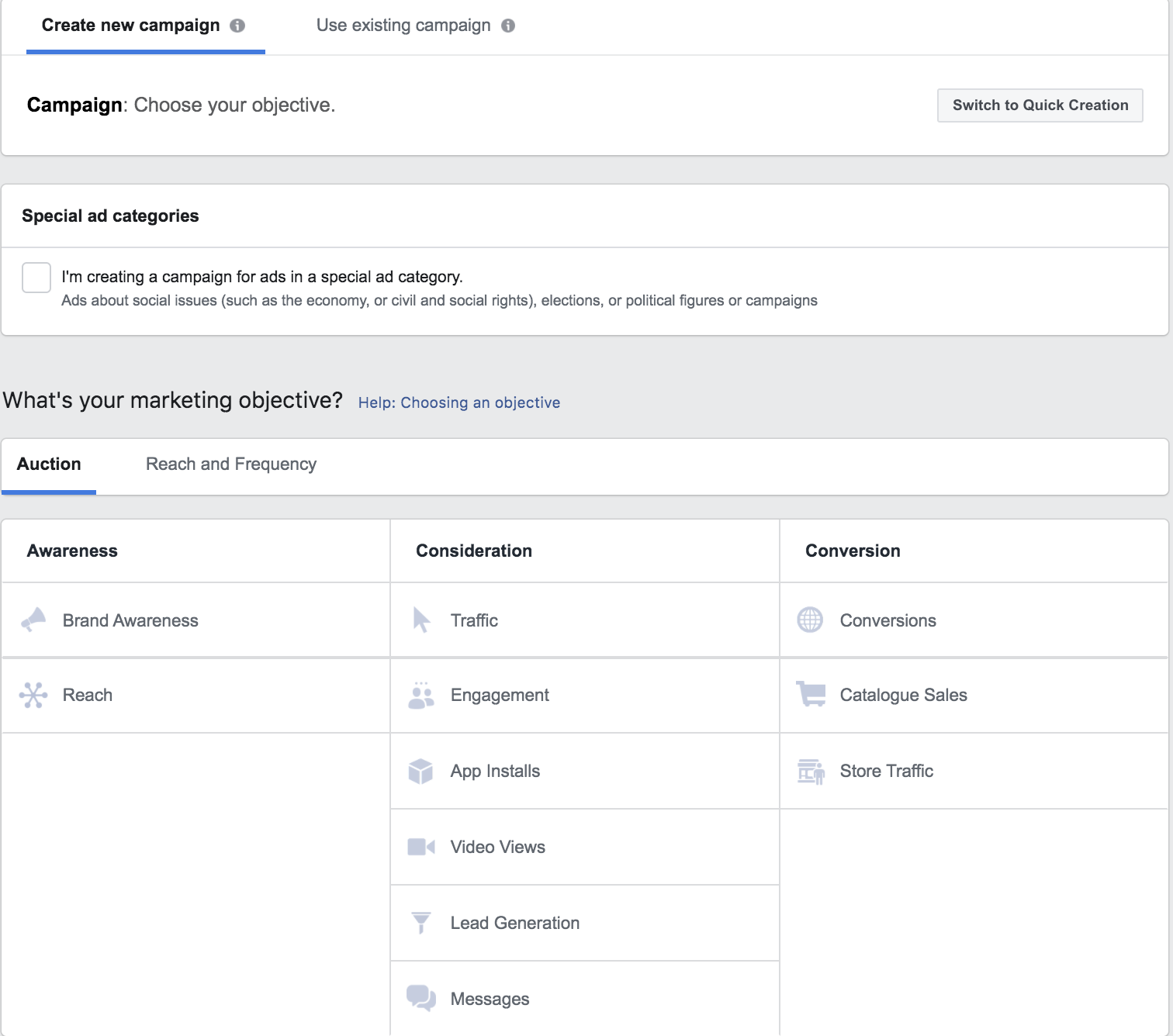Click the Traffic cursor icon
The image size is (1173, 1036).
[x=421, y=620]
